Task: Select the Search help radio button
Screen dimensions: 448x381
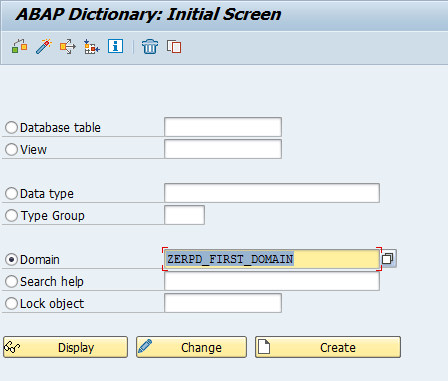Action: point(11,281)
